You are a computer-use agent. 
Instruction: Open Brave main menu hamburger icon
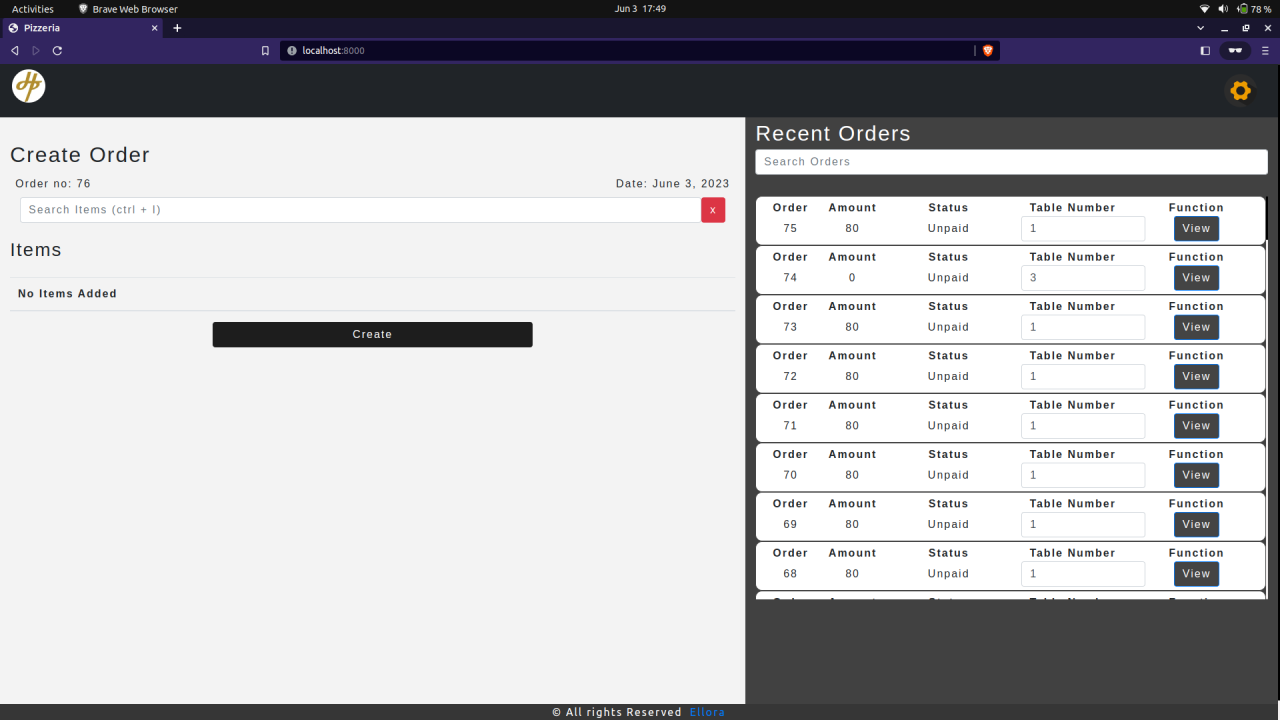pos(1265,50)
